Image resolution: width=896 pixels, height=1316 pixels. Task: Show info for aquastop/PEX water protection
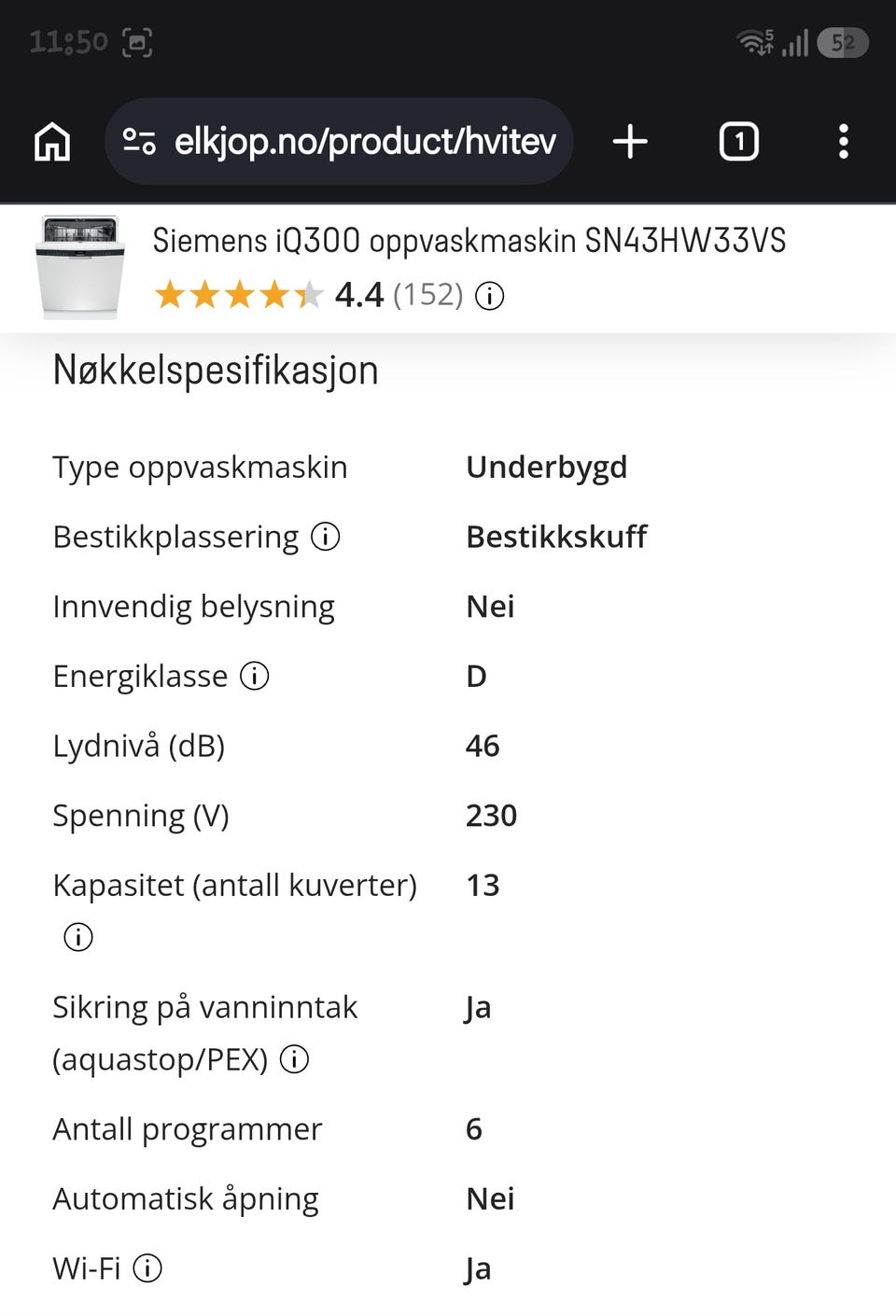tap(294, 1059)
